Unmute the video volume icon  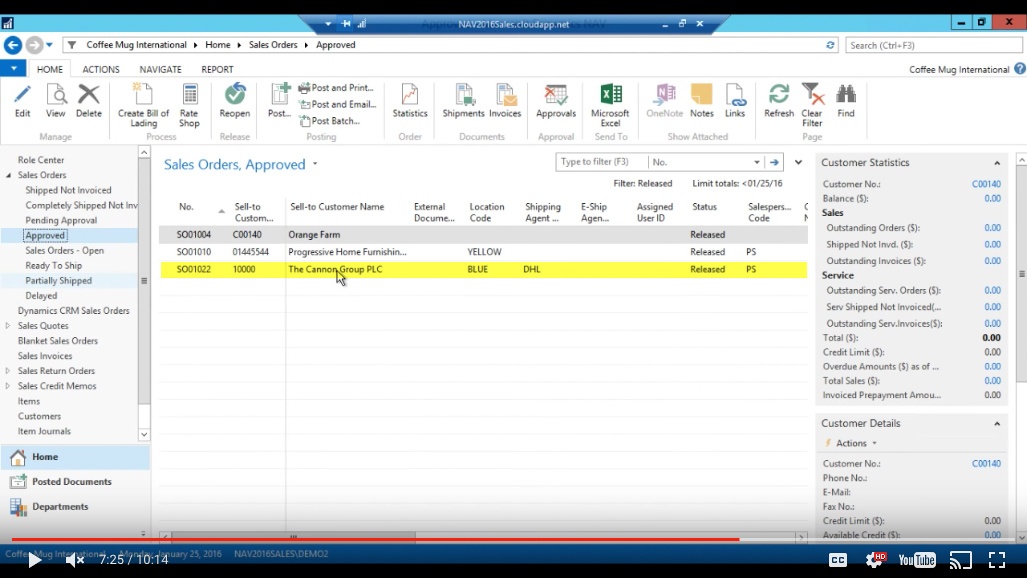[x=75, y=560]
